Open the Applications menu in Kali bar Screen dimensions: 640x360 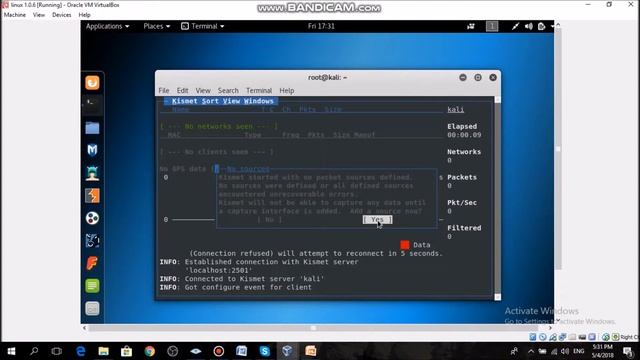tap(107, 26)
